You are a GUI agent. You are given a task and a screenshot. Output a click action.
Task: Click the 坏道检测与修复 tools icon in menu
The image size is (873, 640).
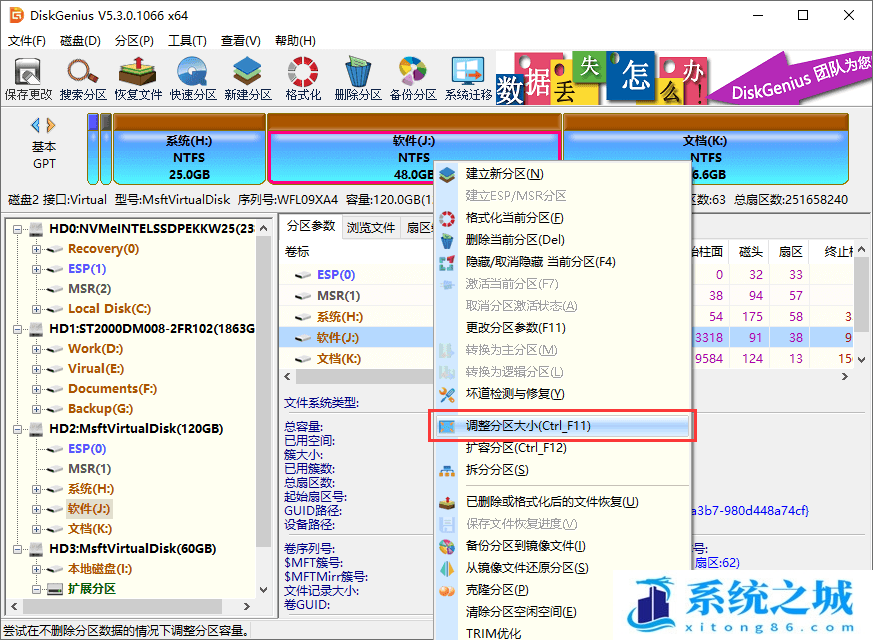click(x=447, y=394)
